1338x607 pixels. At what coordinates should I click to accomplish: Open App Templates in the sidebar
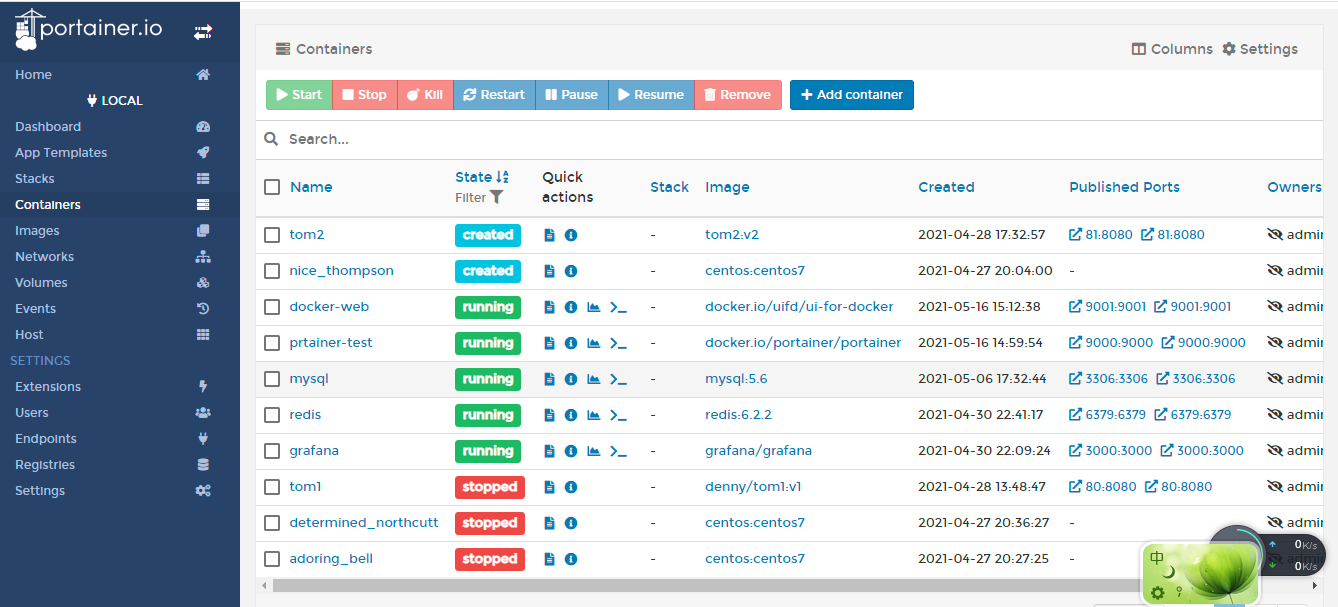click(120, 153)
